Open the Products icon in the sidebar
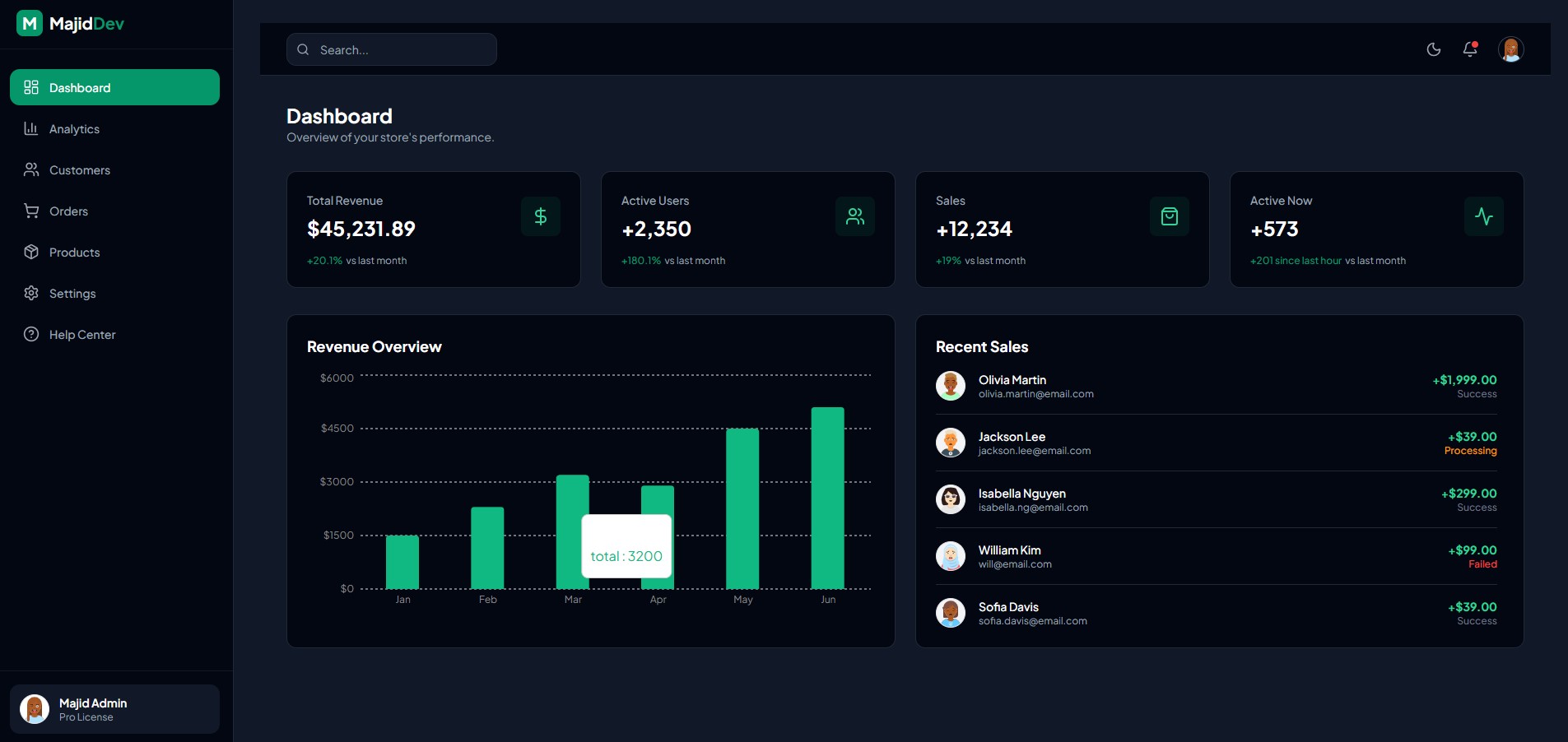Image resolution: width=1568 pixels, height=742 pixels. point(30,253)
